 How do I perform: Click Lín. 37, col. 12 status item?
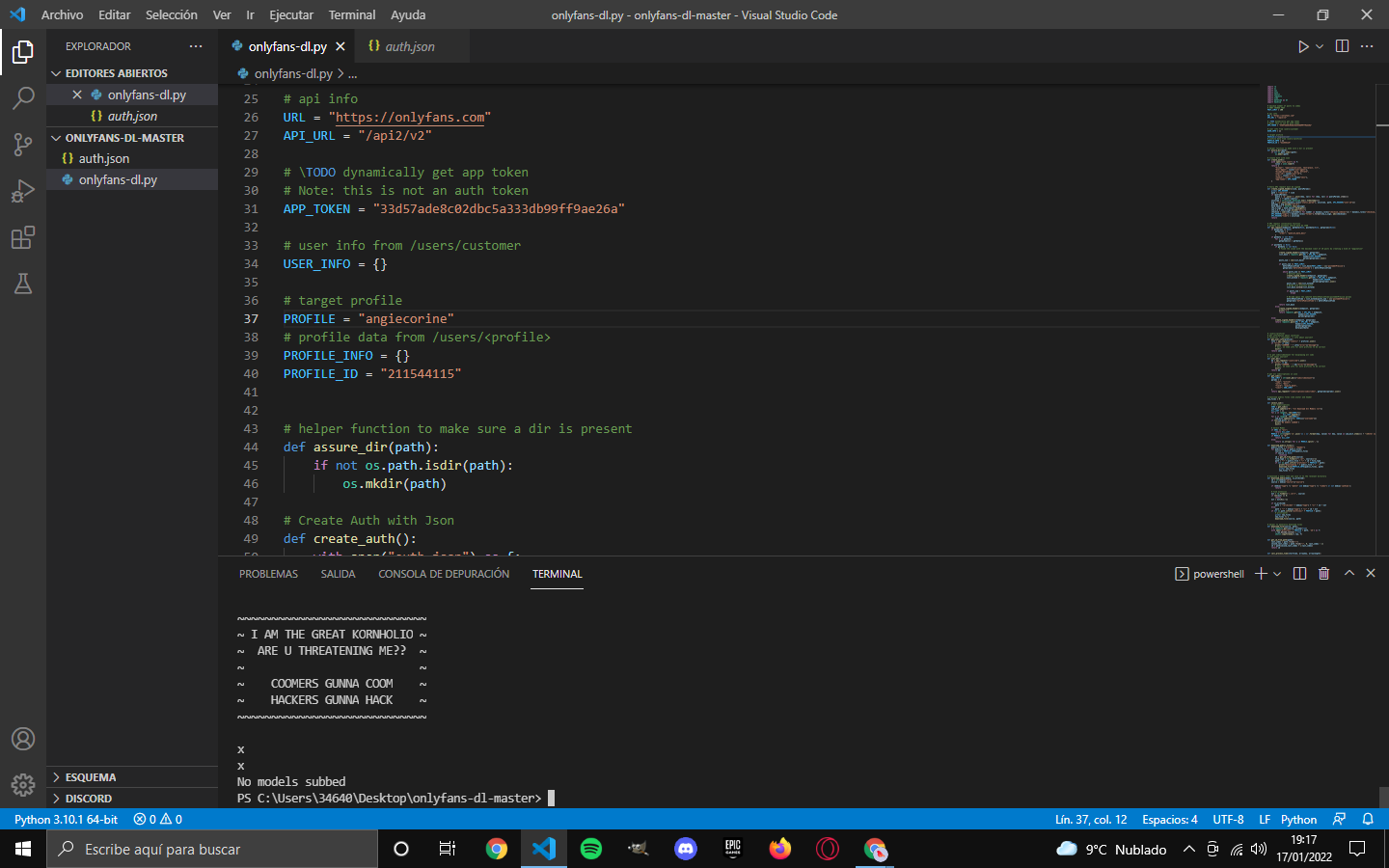[1091, 819]
